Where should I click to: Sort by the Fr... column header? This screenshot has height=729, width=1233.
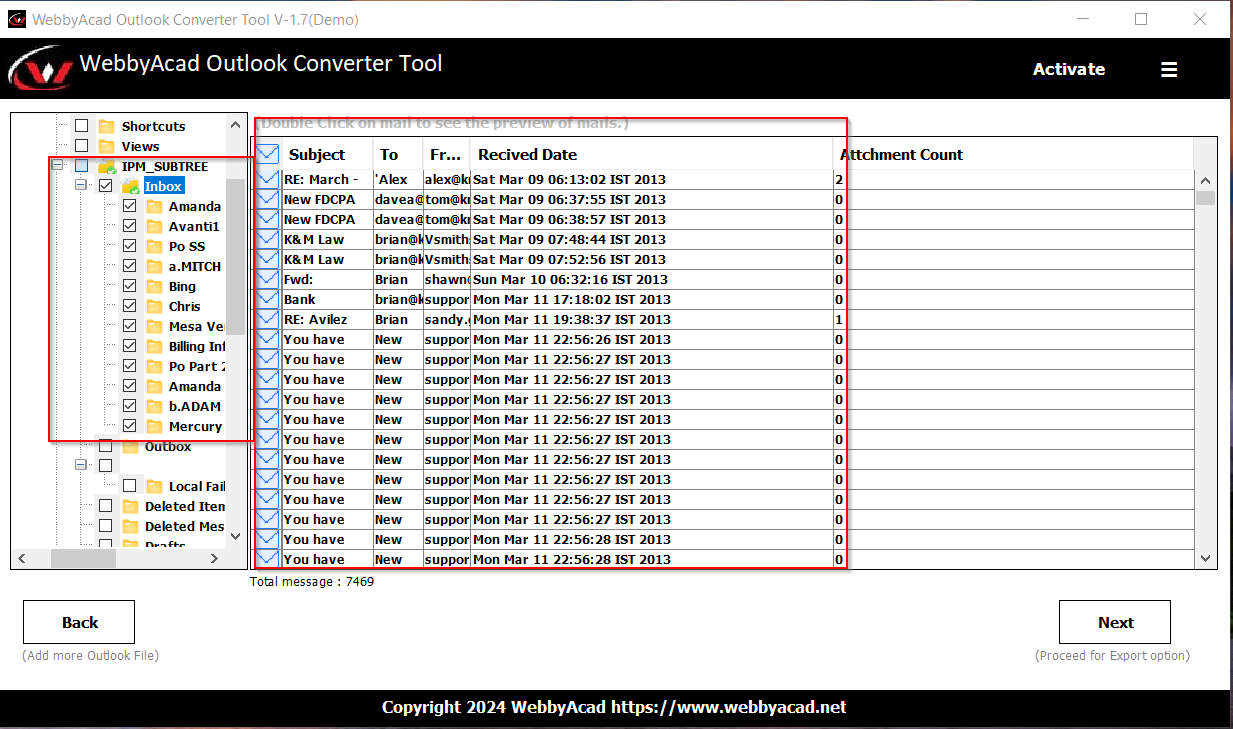click(x=445, y=155)
